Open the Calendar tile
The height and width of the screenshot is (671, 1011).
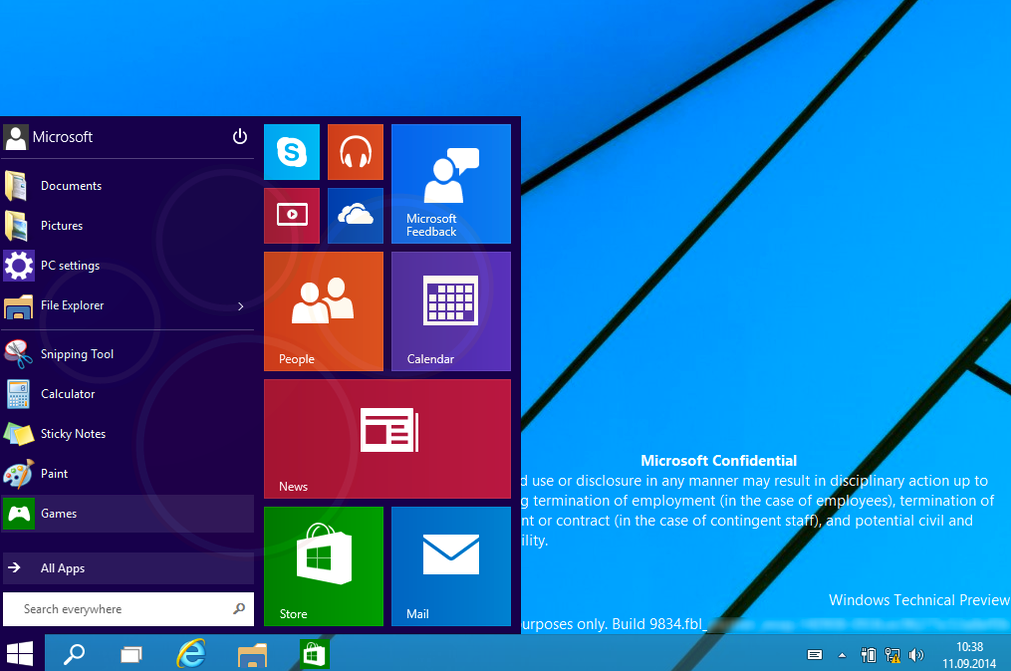click(x=450, y=311)
